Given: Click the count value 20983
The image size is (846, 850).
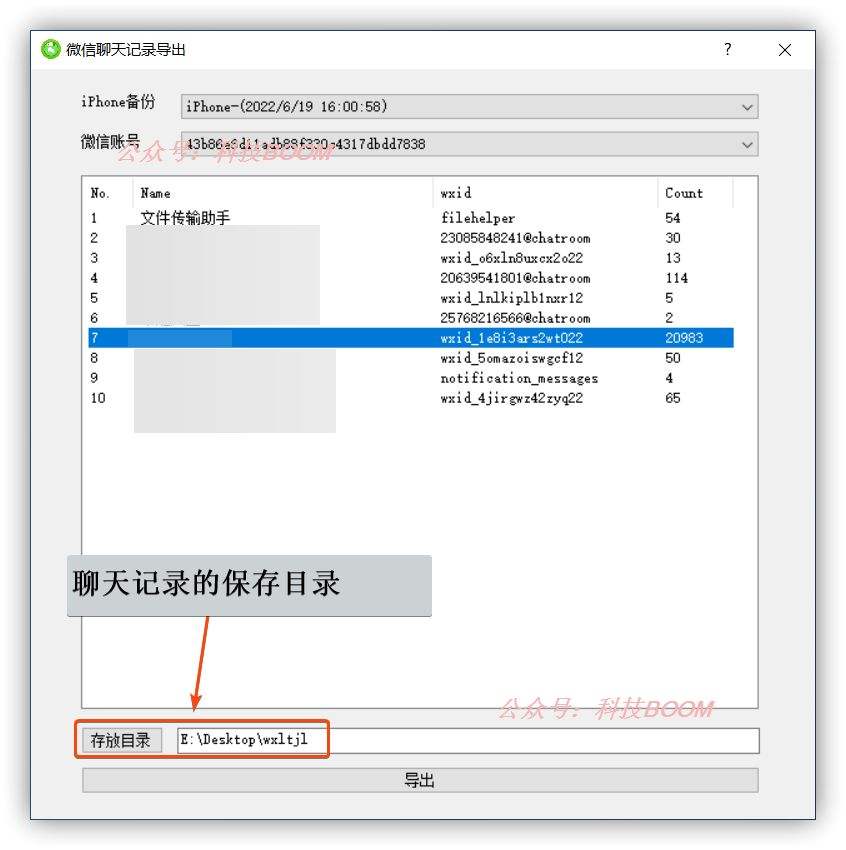Looking at the screenshot, I should (684, 338).
